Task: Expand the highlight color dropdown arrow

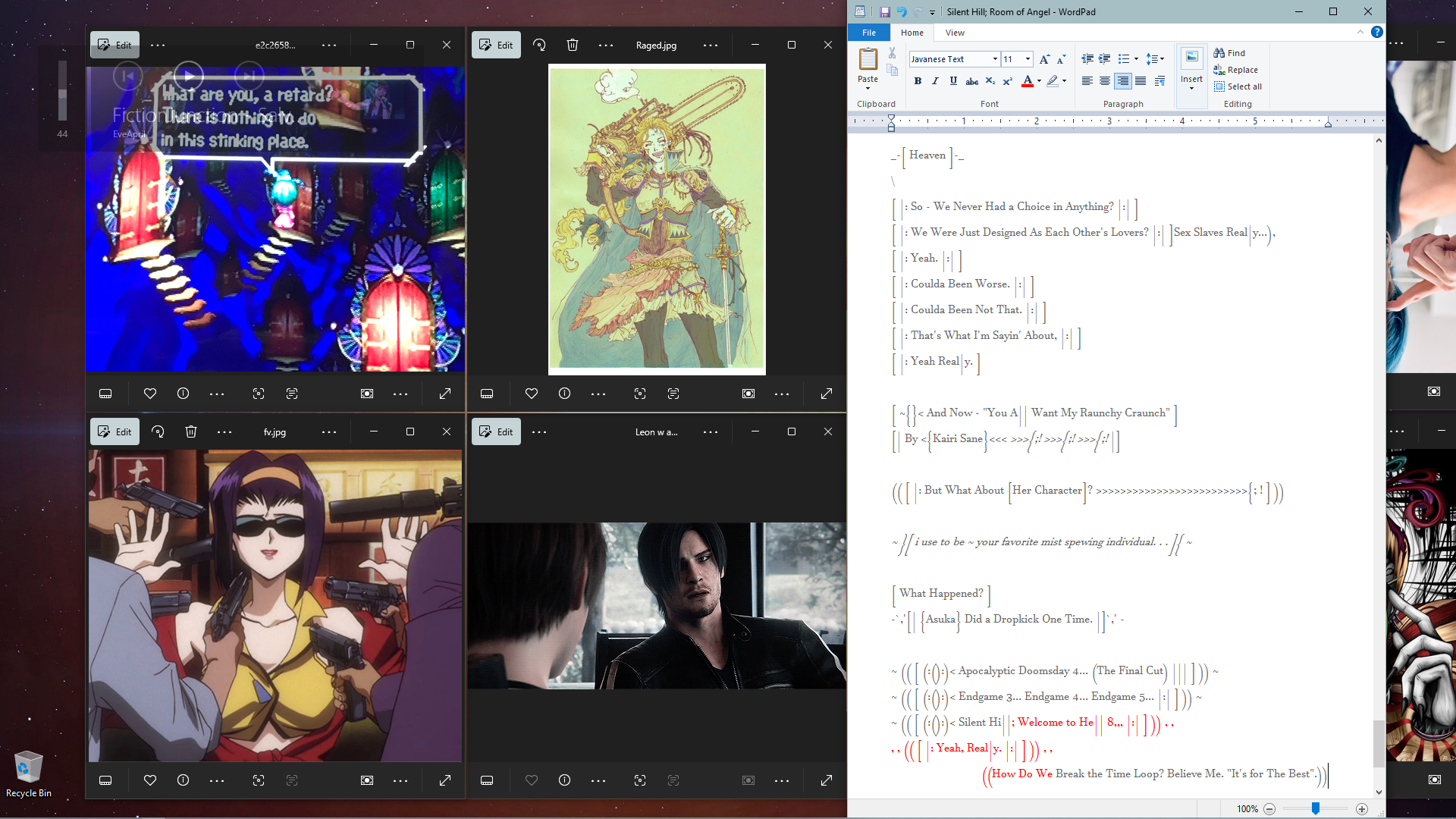Action: pyautogui.click(x=1064, y=81)
